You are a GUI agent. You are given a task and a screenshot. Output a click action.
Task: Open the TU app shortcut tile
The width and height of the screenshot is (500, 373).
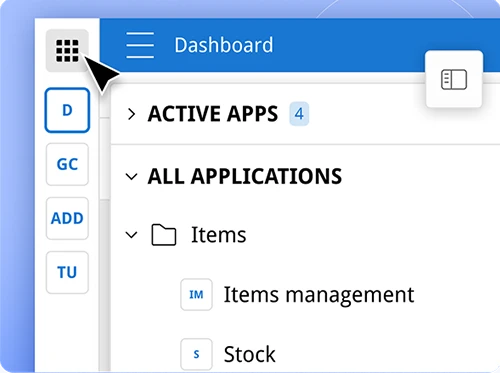coord(67,272)
